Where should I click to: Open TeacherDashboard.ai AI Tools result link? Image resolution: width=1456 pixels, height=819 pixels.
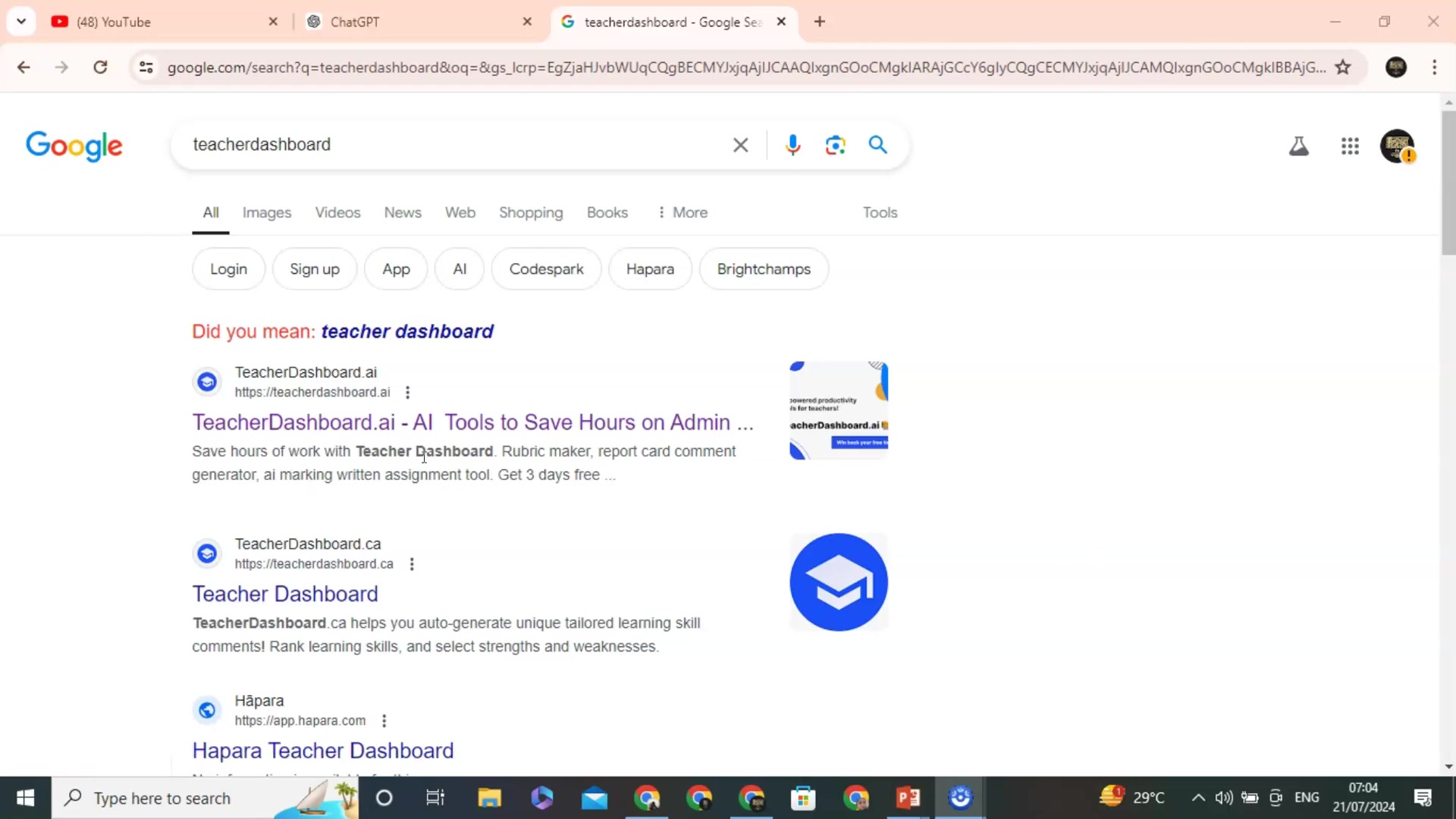click(x=472, y=422)
